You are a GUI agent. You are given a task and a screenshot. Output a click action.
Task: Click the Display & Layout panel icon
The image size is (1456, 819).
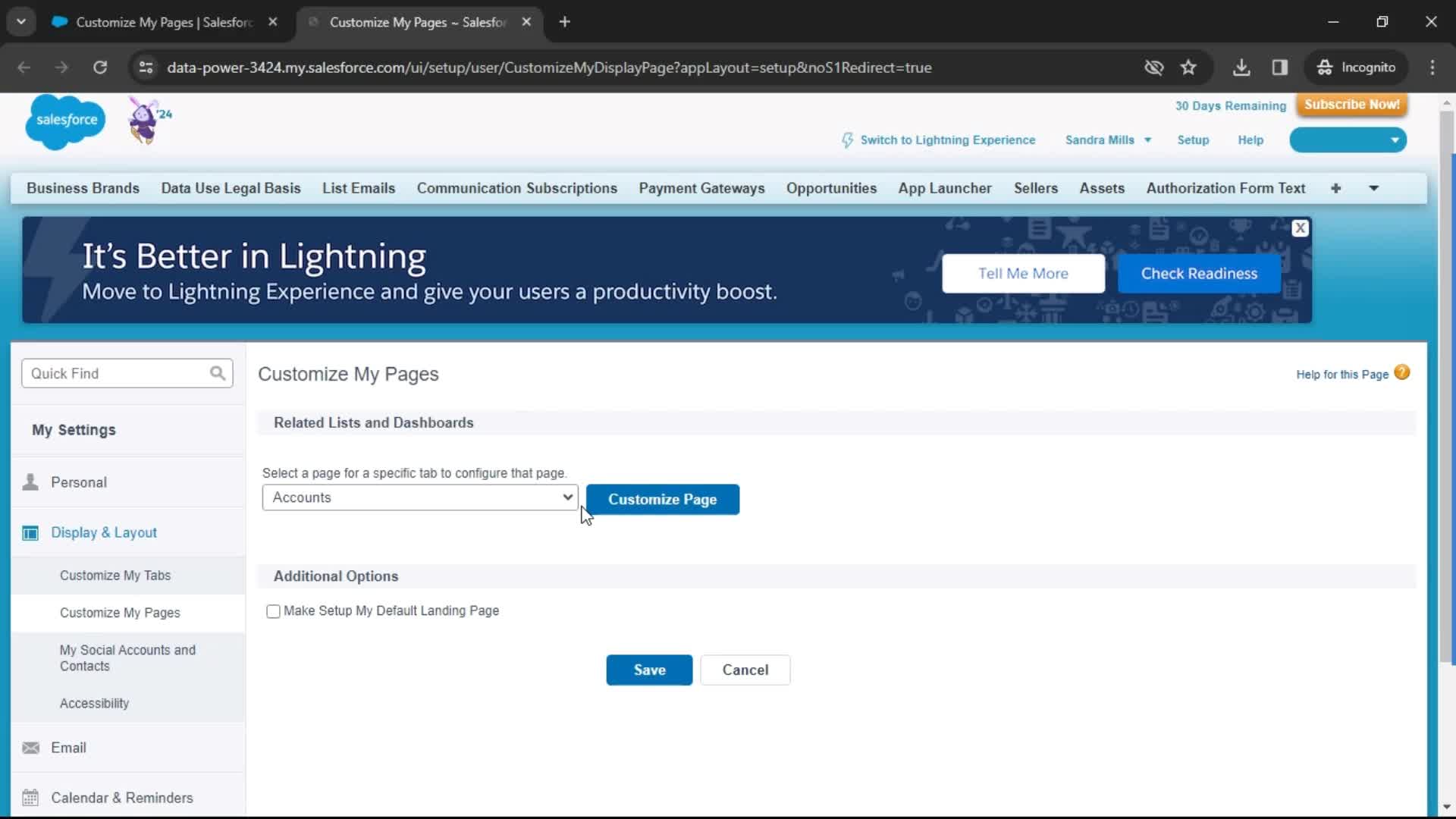[x=30, y=533]
